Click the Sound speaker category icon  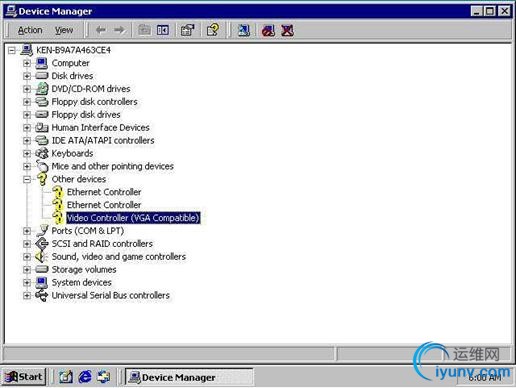(41, 256)
